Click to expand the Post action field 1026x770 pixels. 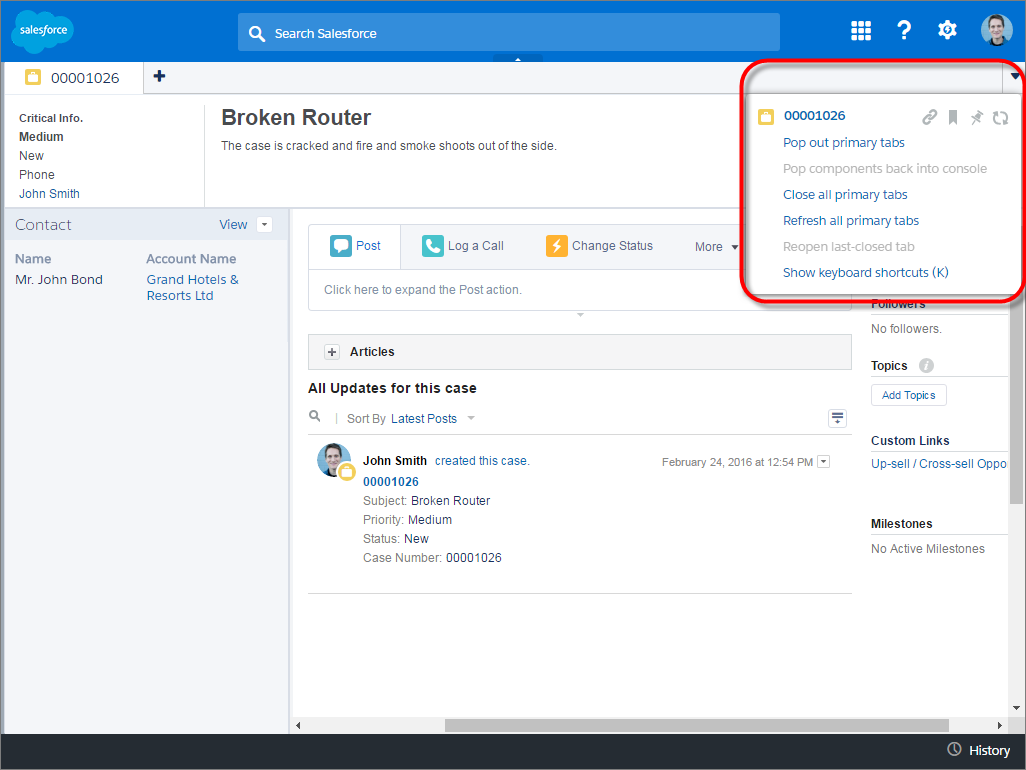click(580, 290)
